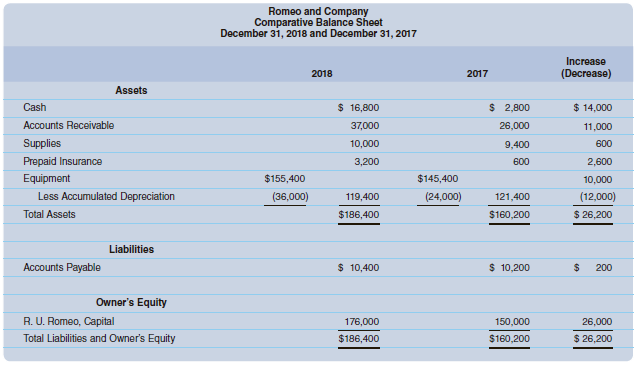Image resolution: width=639 pixels, height=367 pixels.
Task: Select the Supplies increase '600'
Action: click(x=604, y=144)
